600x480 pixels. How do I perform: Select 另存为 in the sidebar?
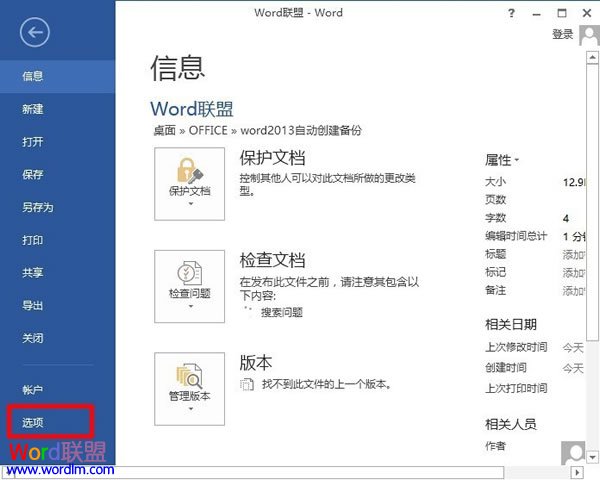[x=38, y=207]
